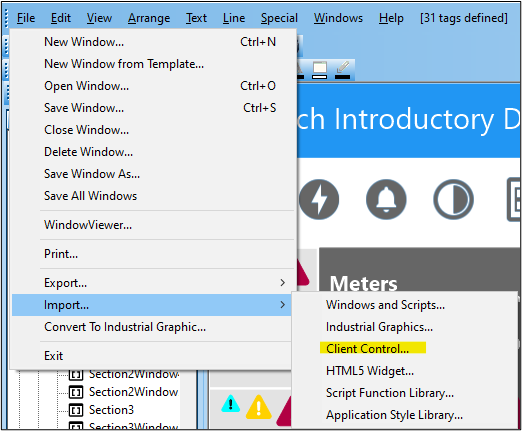
Task: Click the cyan warning triangle icon
Action: 230,404
